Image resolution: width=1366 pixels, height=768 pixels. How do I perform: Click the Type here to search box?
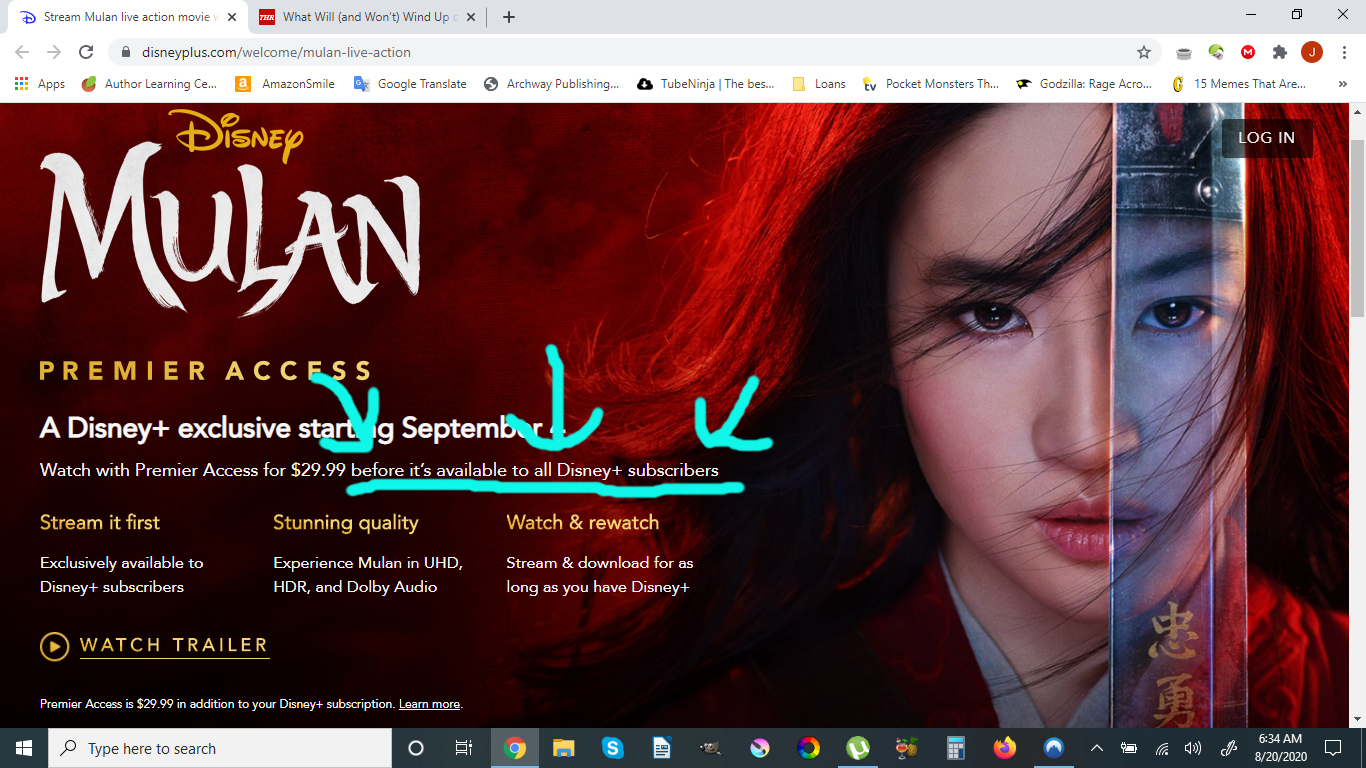tap(220, 748)
